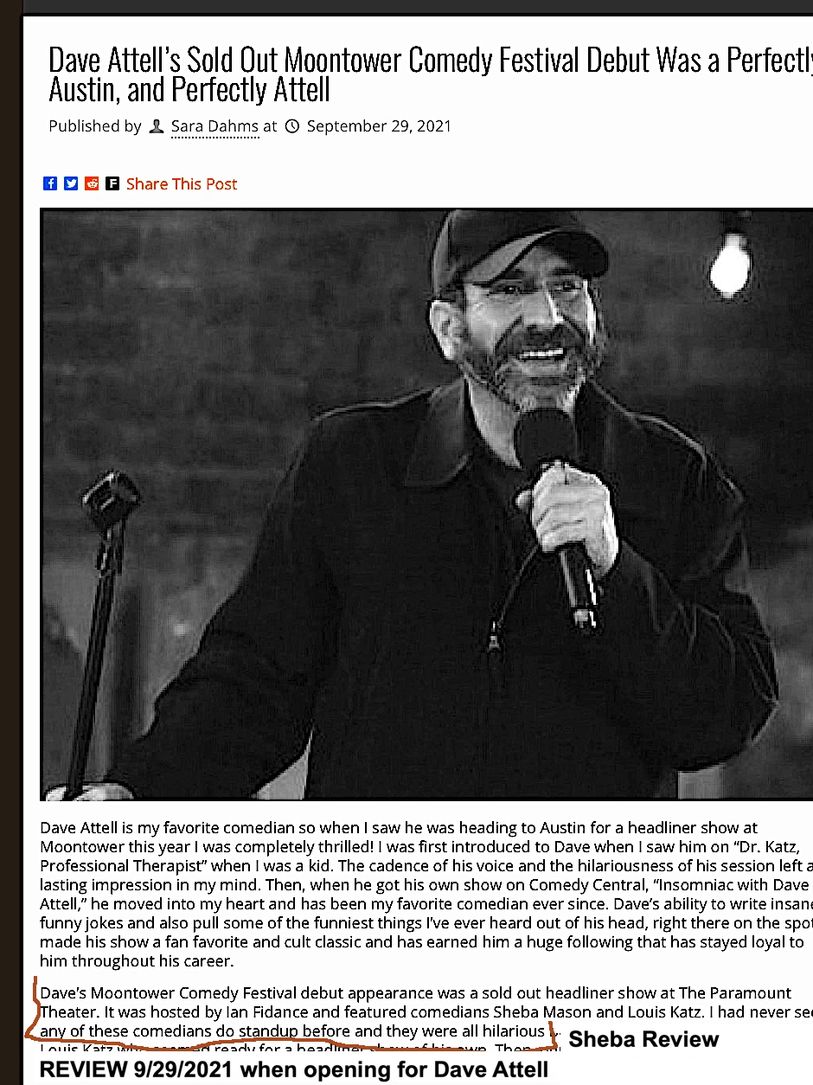
Task: Share the post via Facebook icon
Action: 50,183
